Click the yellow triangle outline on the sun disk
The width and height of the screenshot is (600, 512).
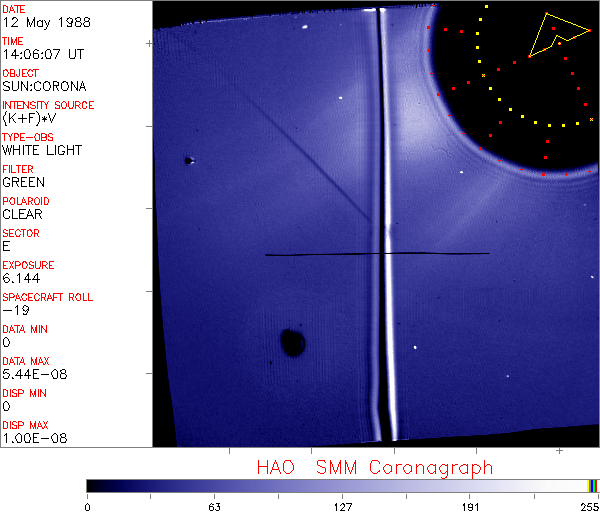point(559,35)
